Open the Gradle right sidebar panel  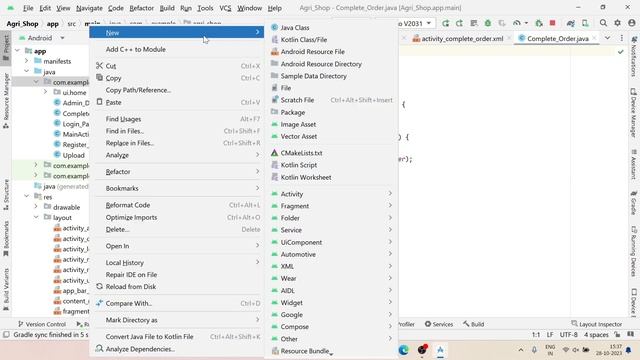point(634,202)
